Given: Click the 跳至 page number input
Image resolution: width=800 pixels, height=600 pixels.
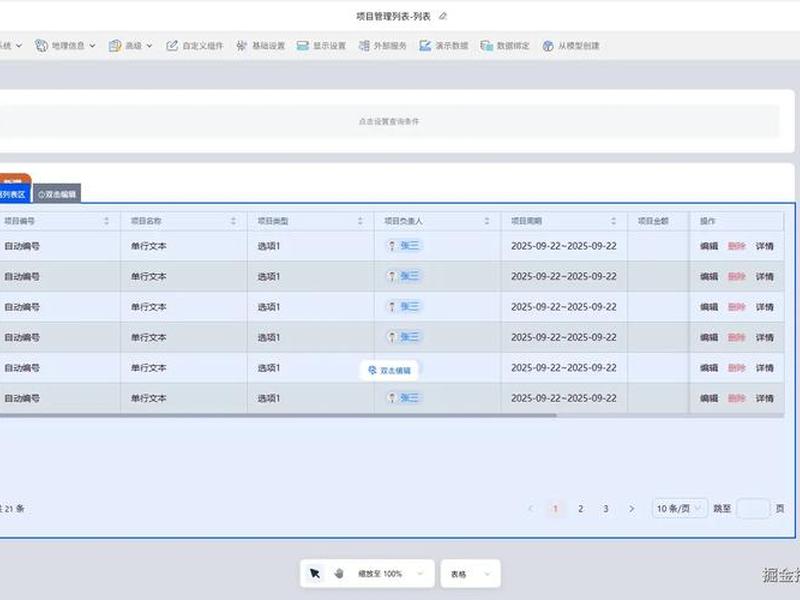Looking at the screenshot, I should tap(754, 509).
